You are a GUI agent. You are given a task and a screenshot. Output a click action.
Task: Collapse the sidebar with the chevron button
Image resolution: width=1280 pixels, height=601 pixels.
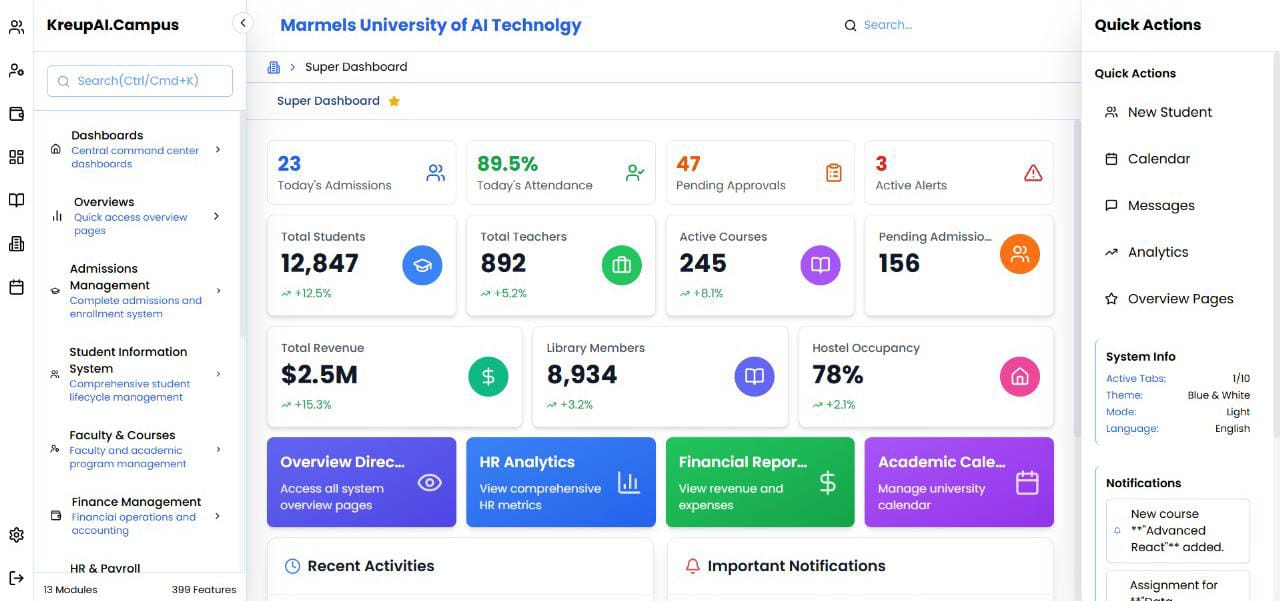click(x=242, y=23)
